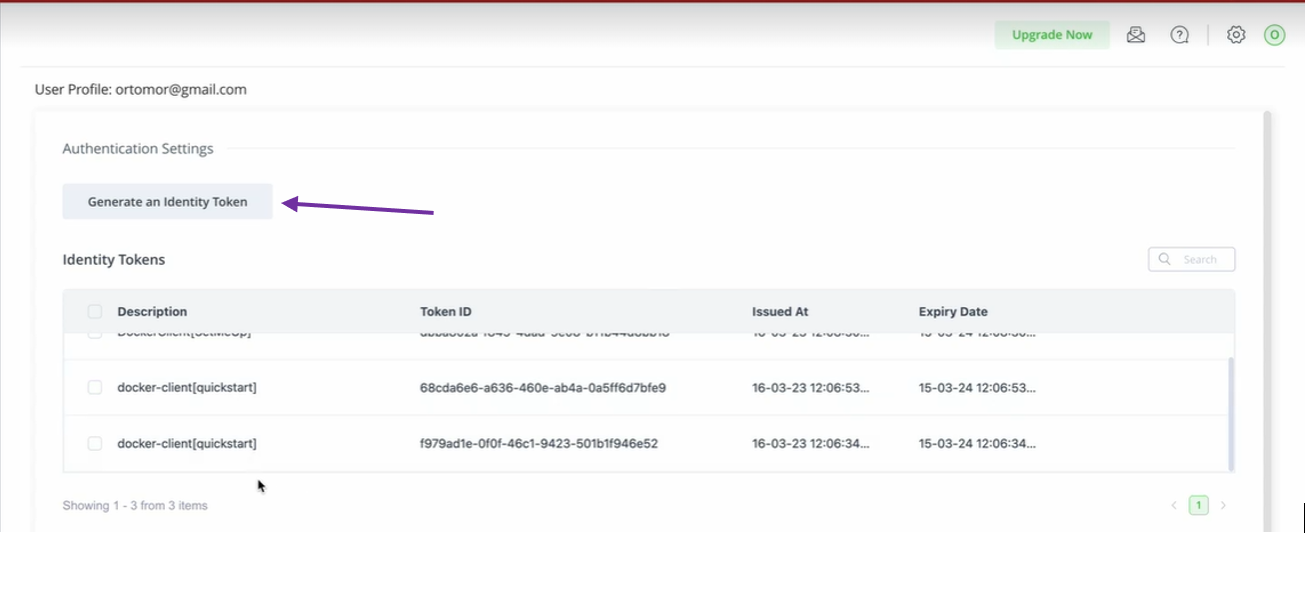Image resolution: width=1305 pixels, height=604 pixels.
Task: Select checkbox for token ending 501b1f946e52
Action: point(95,443)
